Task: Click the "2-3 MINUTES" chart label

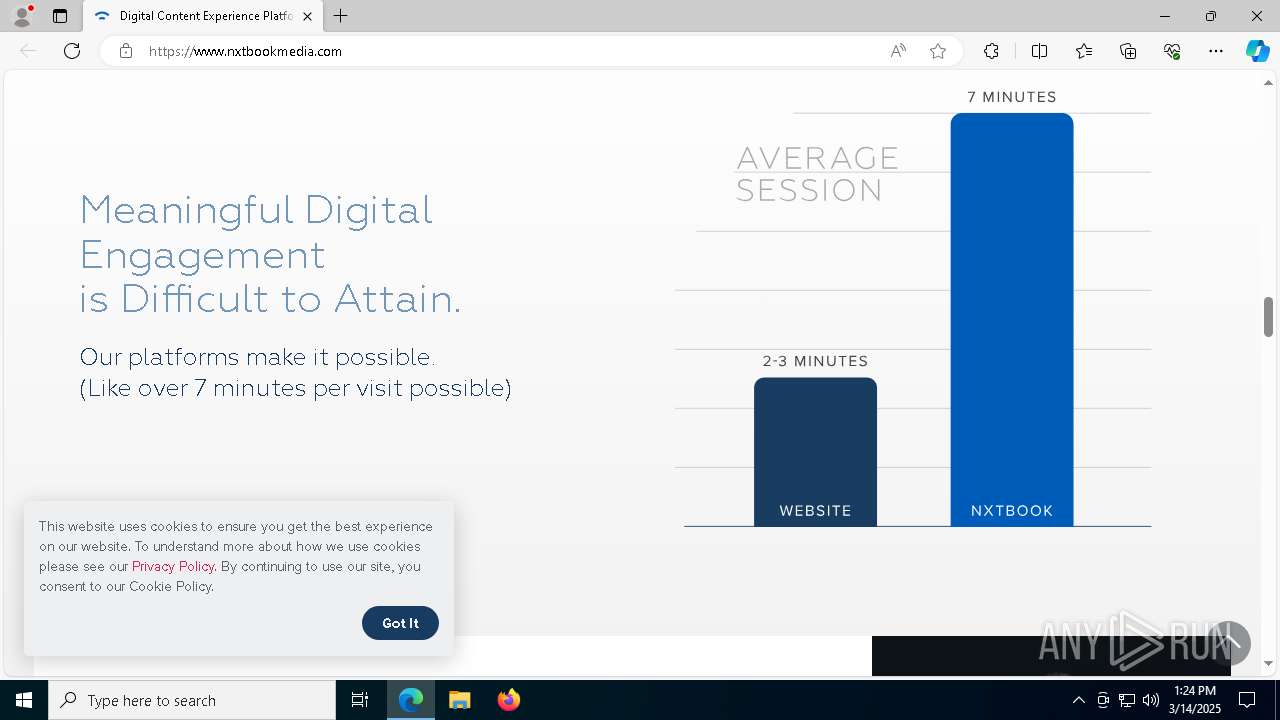Action: [815, 361]
